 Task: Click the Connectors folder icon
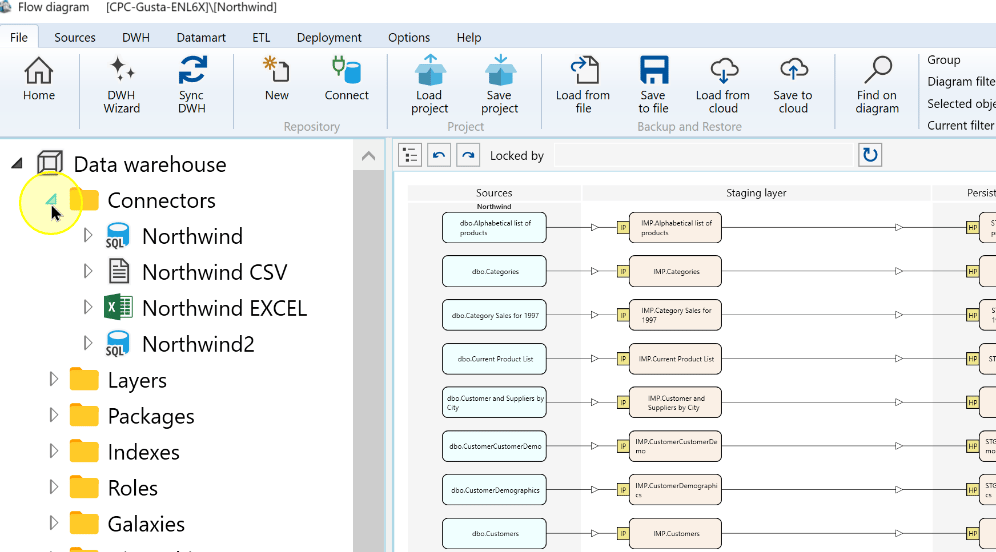(84, 200)
